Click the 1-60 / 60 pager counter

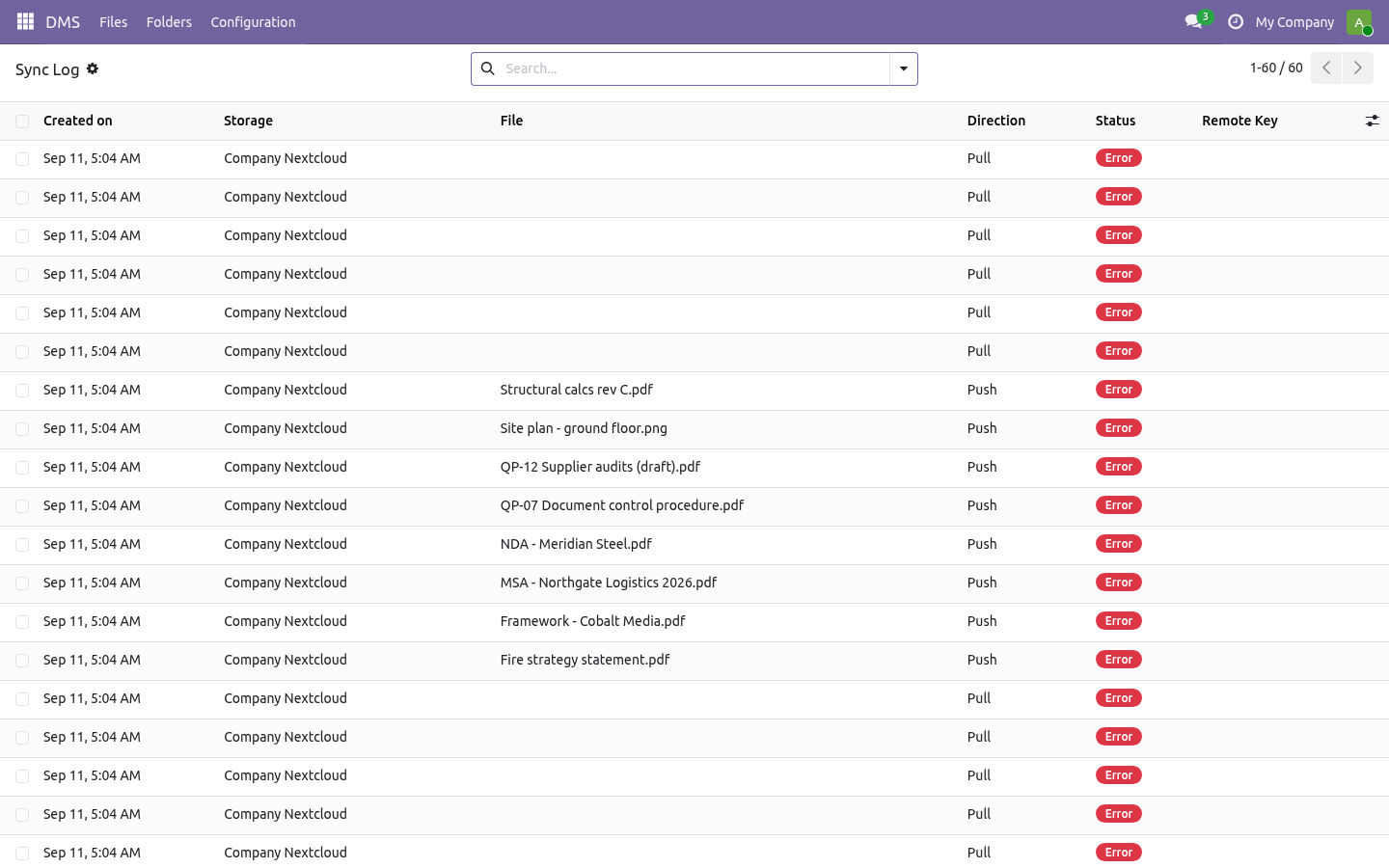click(x=1276, y=68)
